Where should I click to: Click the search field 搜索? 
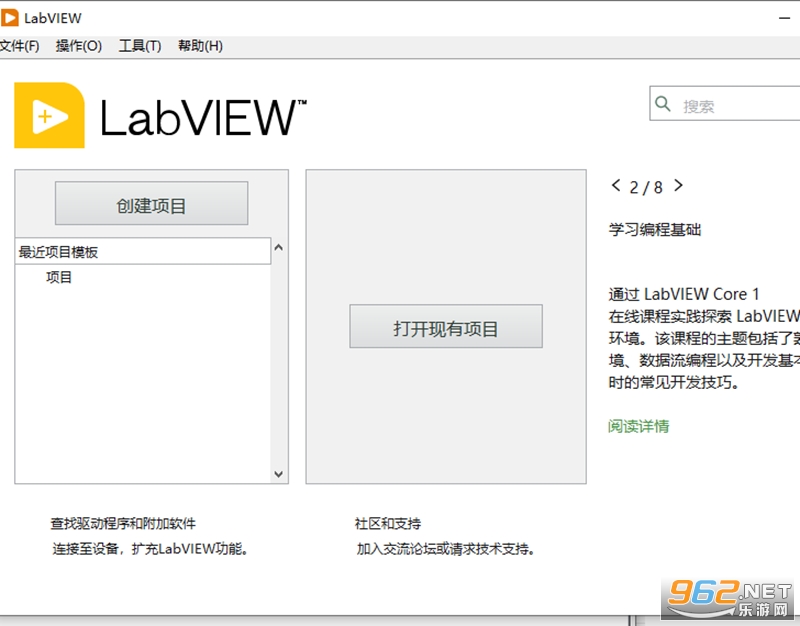724,104
